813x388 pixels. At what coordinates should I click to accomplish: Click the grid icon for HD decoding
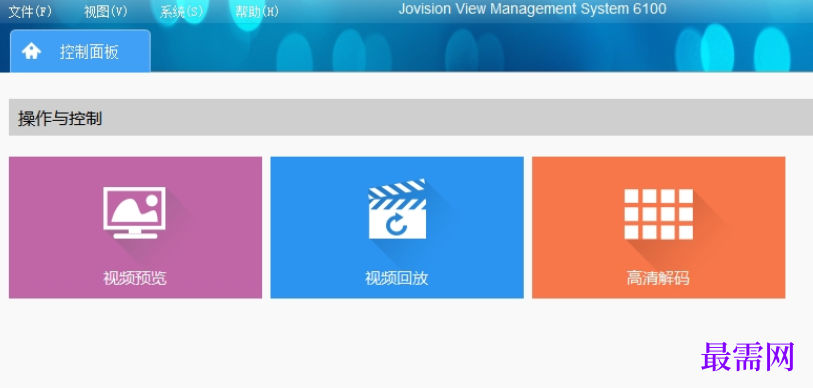click(658, 214)
